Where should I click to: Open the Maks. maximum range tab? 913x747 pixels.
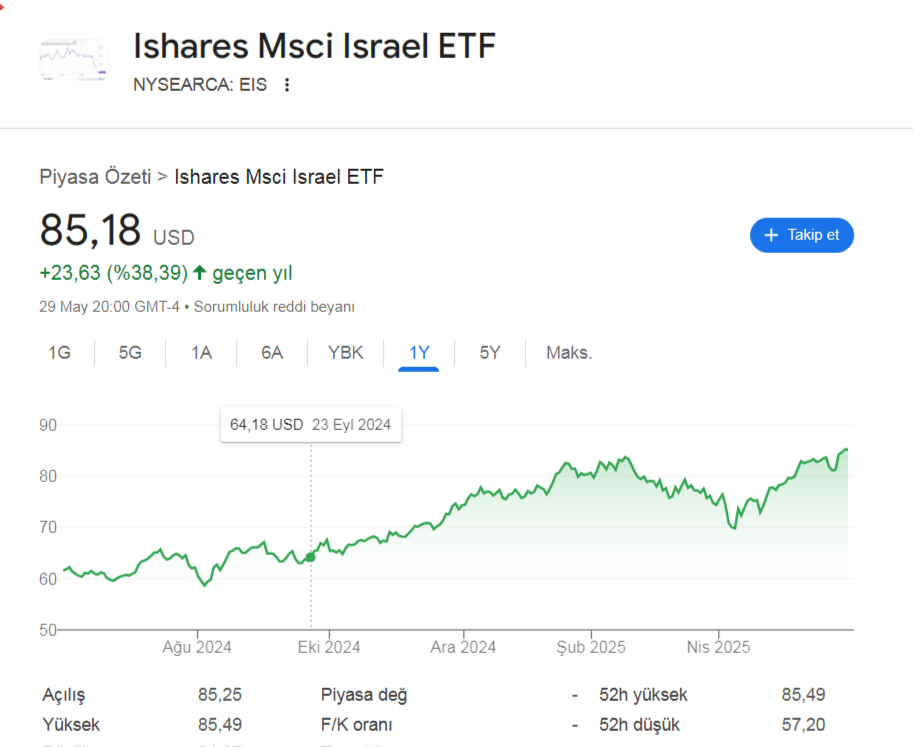(x=569, y=353)
